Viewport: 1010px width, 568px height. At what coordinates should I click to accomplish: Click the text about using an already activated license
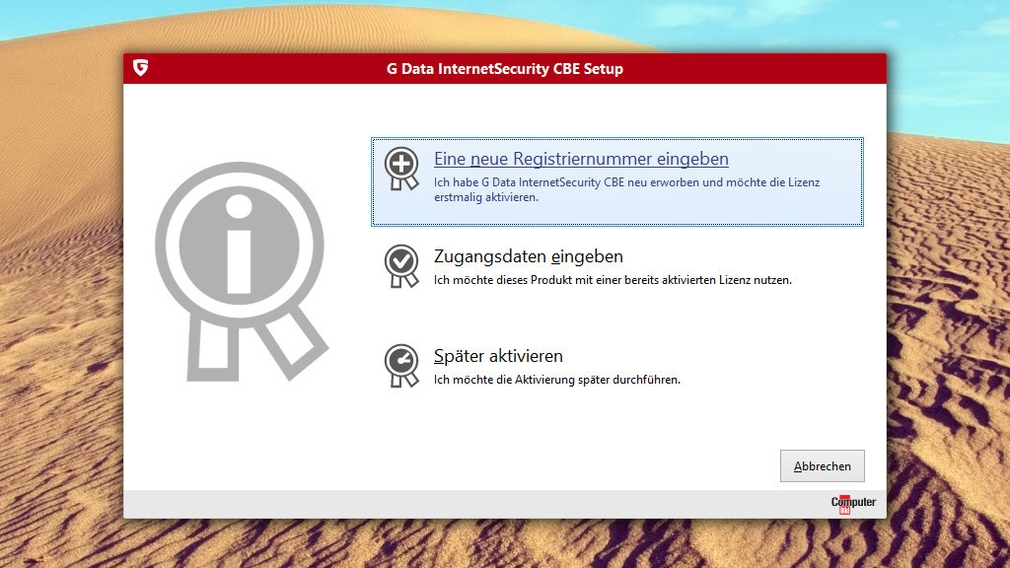pos(612,280)
